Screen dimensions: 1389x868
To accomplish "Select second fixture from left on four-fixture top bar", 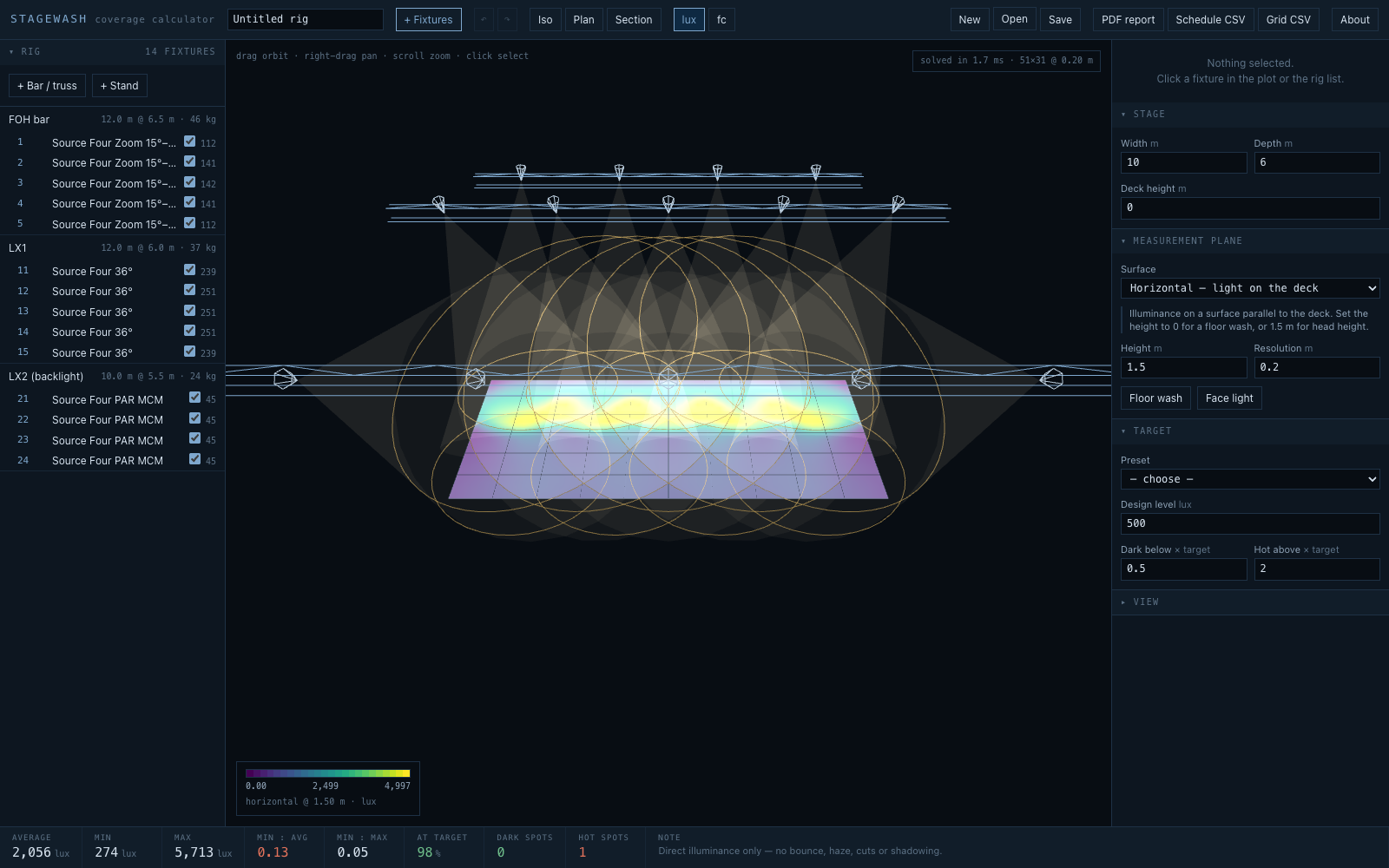I will 619,172.
